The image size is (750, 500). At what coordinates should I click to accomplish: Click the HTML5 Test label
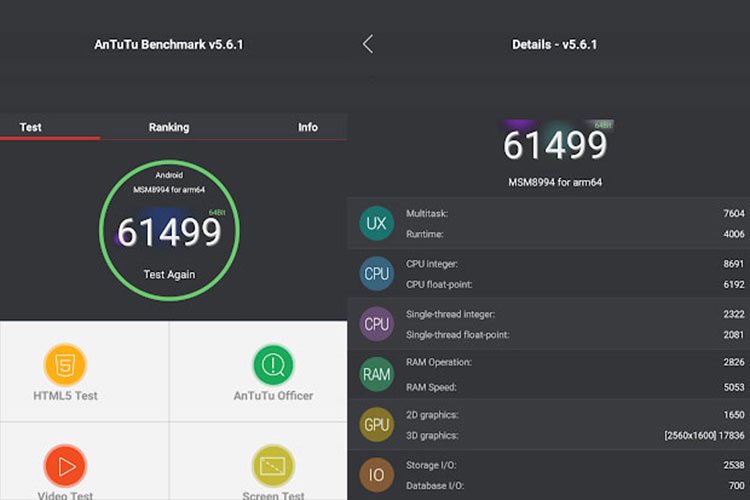click(65, 396)
